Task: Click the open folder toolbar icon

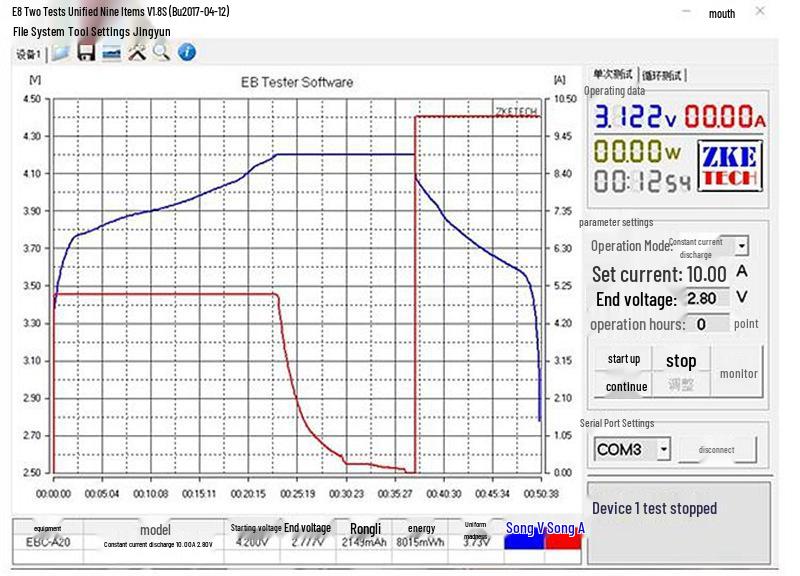Action: (61, 53)
